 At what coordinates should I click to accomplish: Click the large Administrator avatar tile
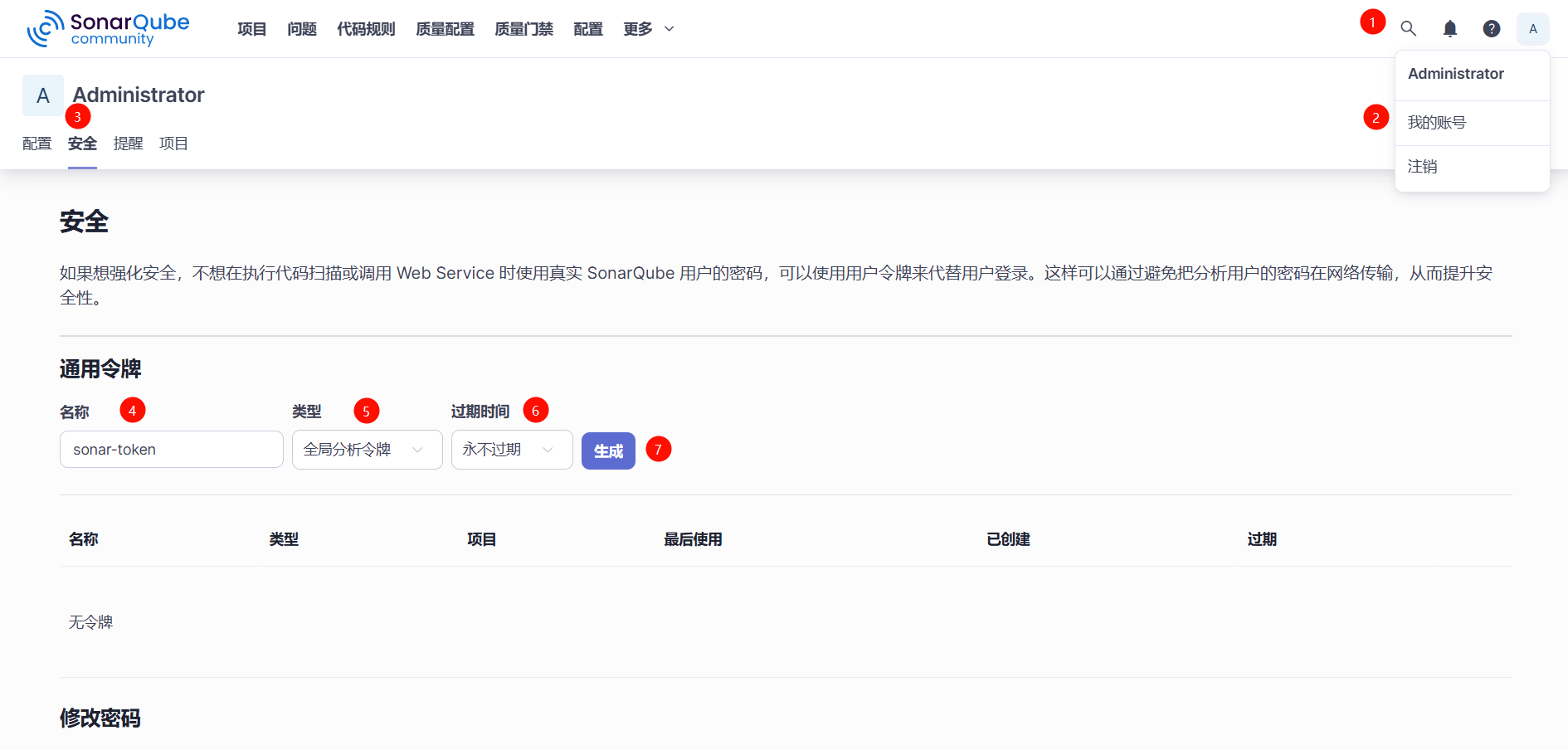(43, 95)
